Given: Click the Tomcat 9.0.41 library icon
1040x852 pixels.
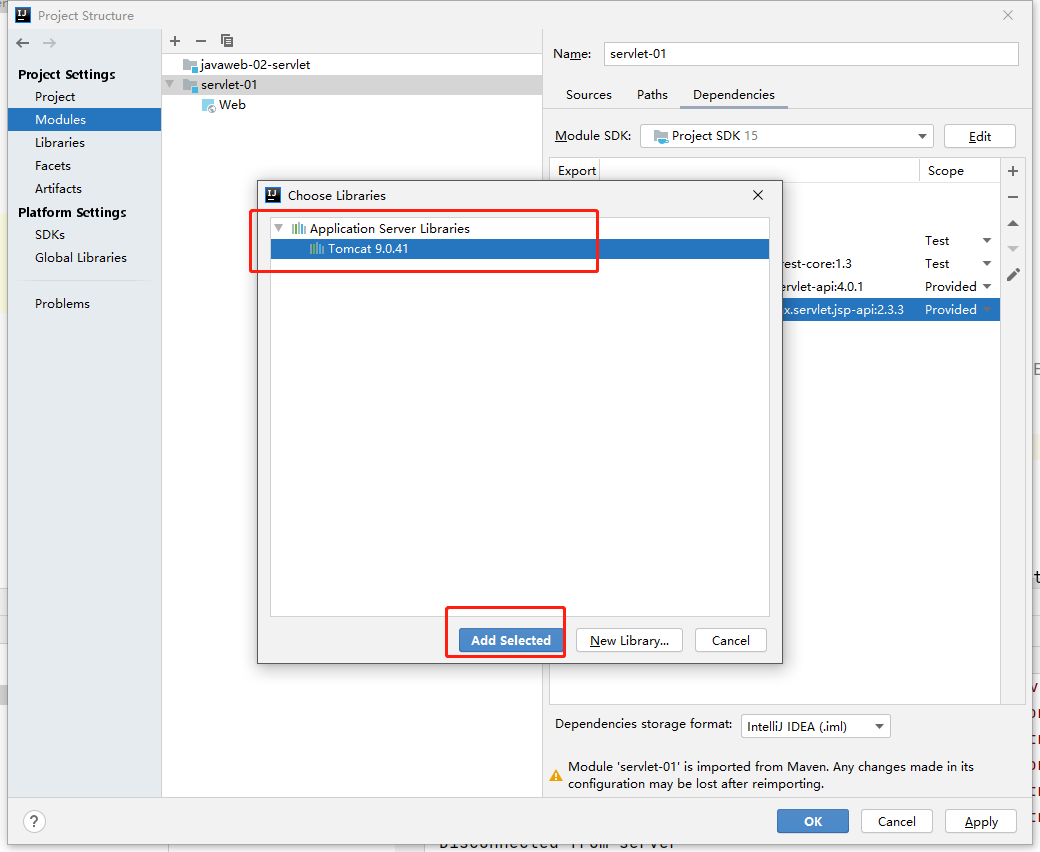Looking at the screenshot, I should pos(317,249).
